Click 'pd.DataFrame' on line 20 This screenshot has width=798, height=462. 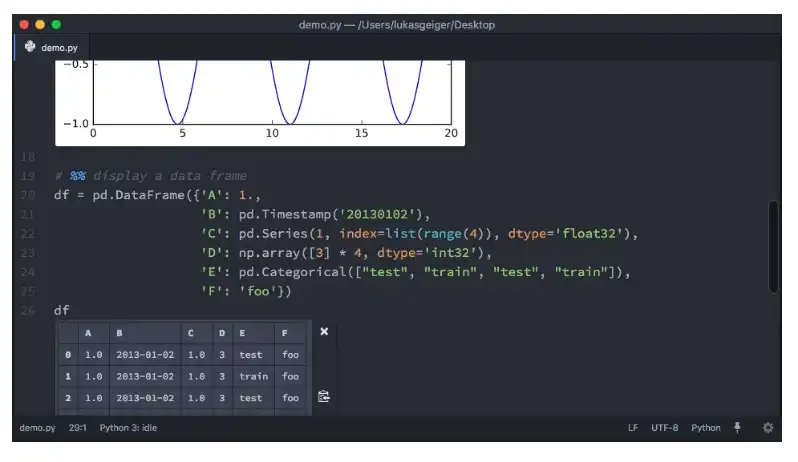point(138,195)
